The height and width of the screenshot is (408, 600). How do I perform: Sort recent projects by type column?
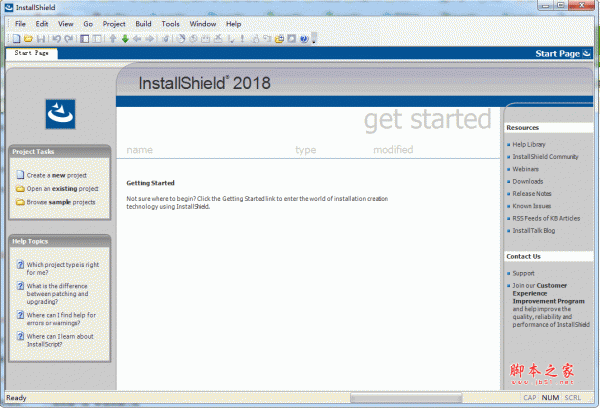pos(305,150)
